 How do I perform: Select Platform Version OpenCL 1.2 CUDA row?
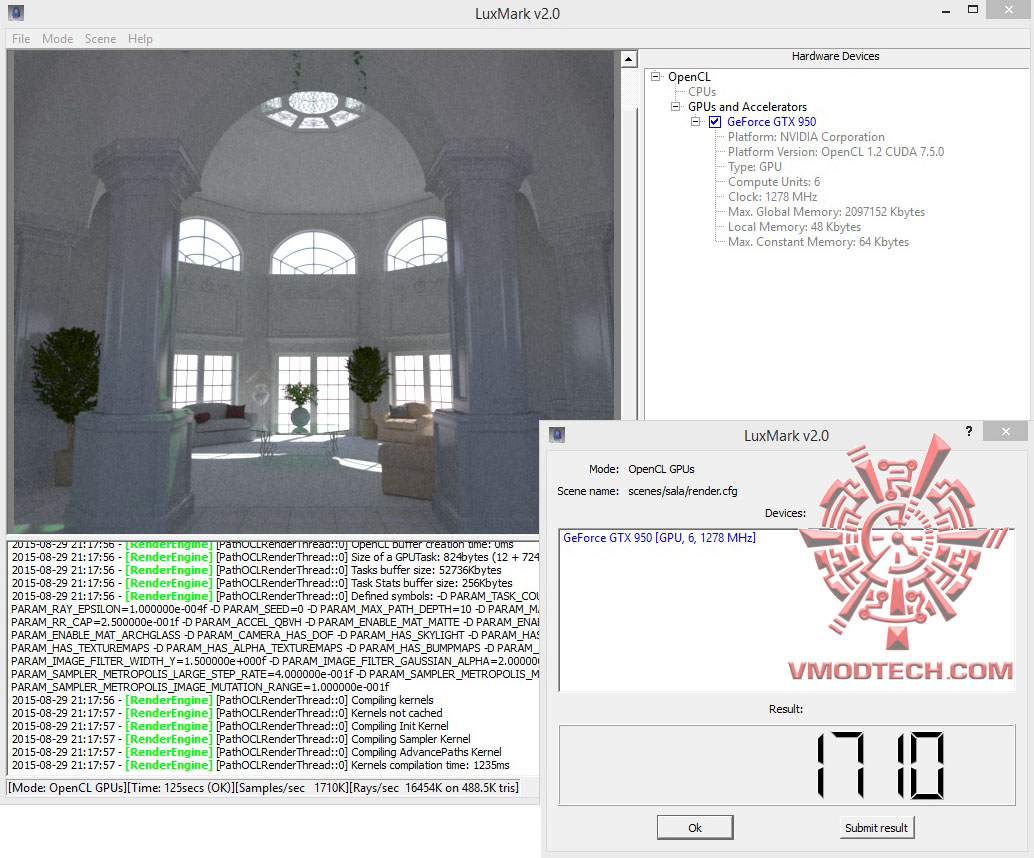[x=836, y=152]
